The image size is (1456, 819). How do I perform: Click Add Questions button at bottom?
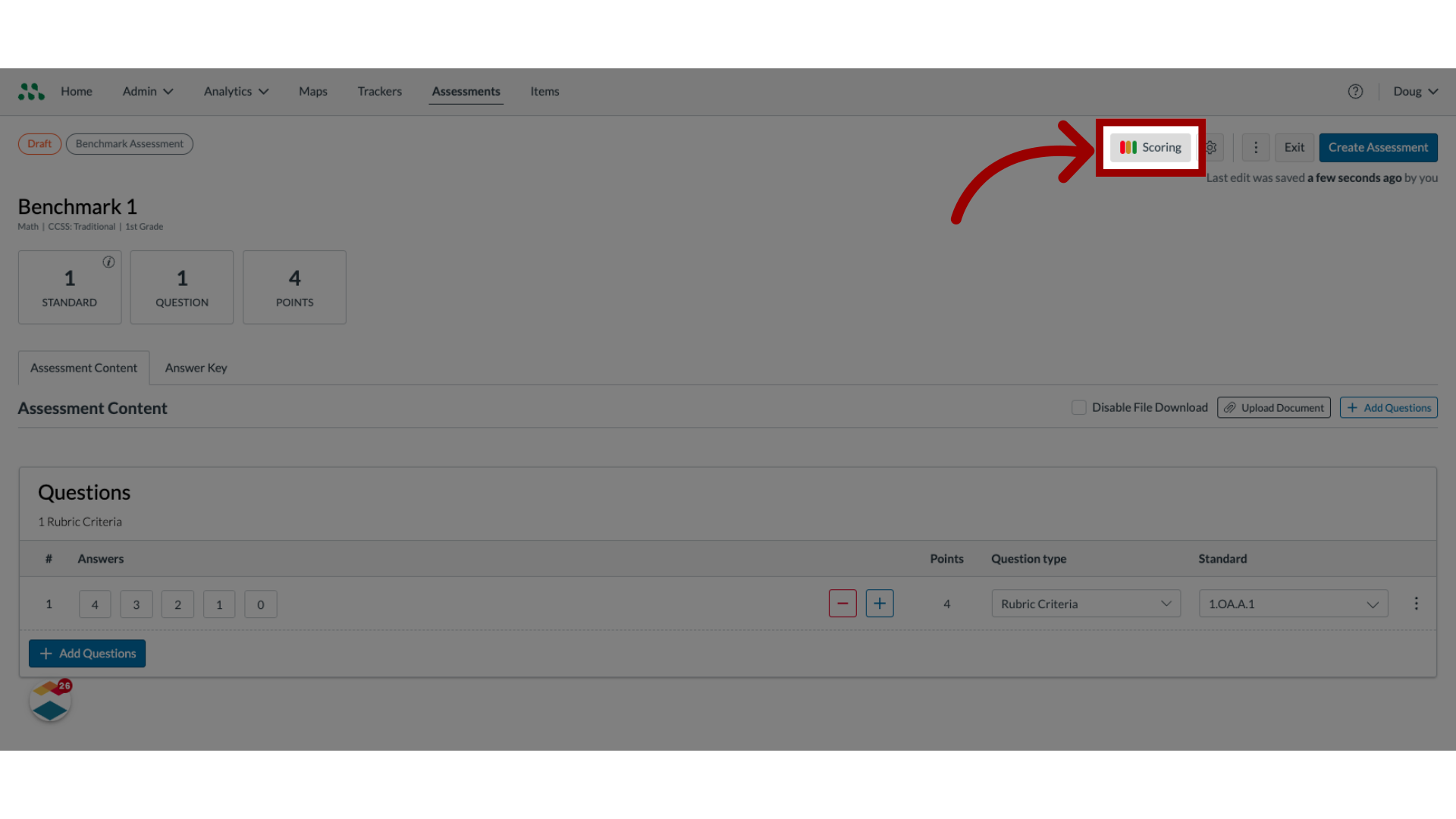[x=87, y=652]
